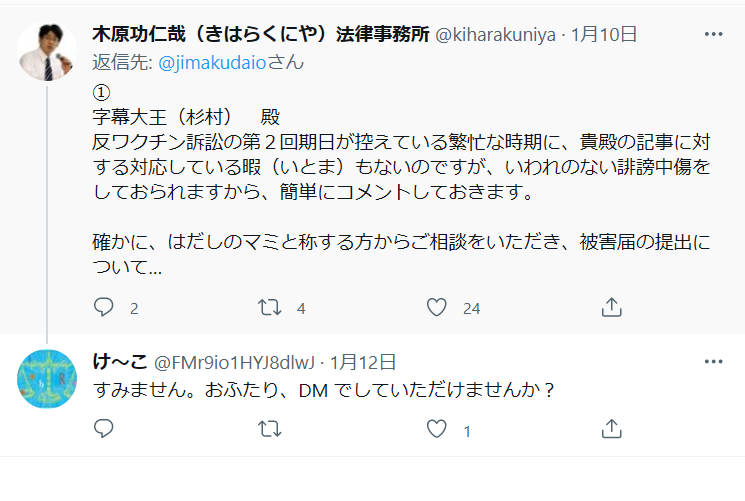745x501 pixels.
Task: Open 木原功仁哉 profile avatar photo
Action: point(47,49)
